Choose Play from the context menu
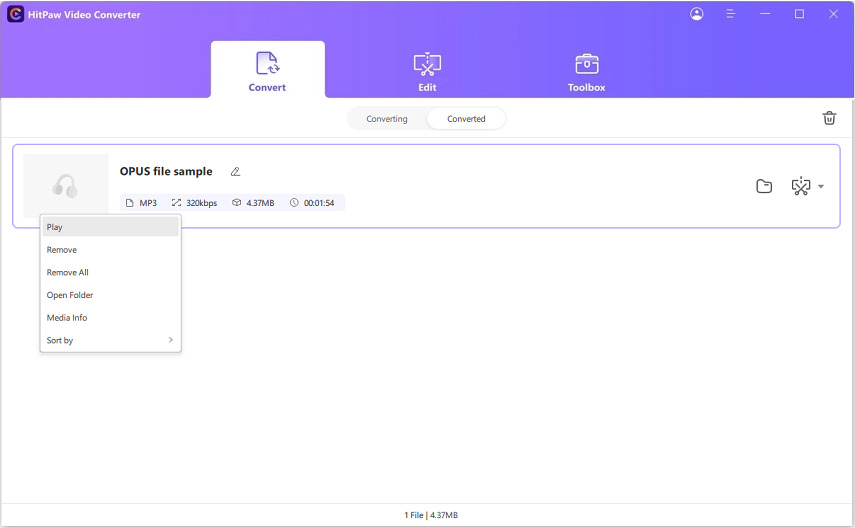The width and height of the screenshot is (855, 528). [111, 227]
